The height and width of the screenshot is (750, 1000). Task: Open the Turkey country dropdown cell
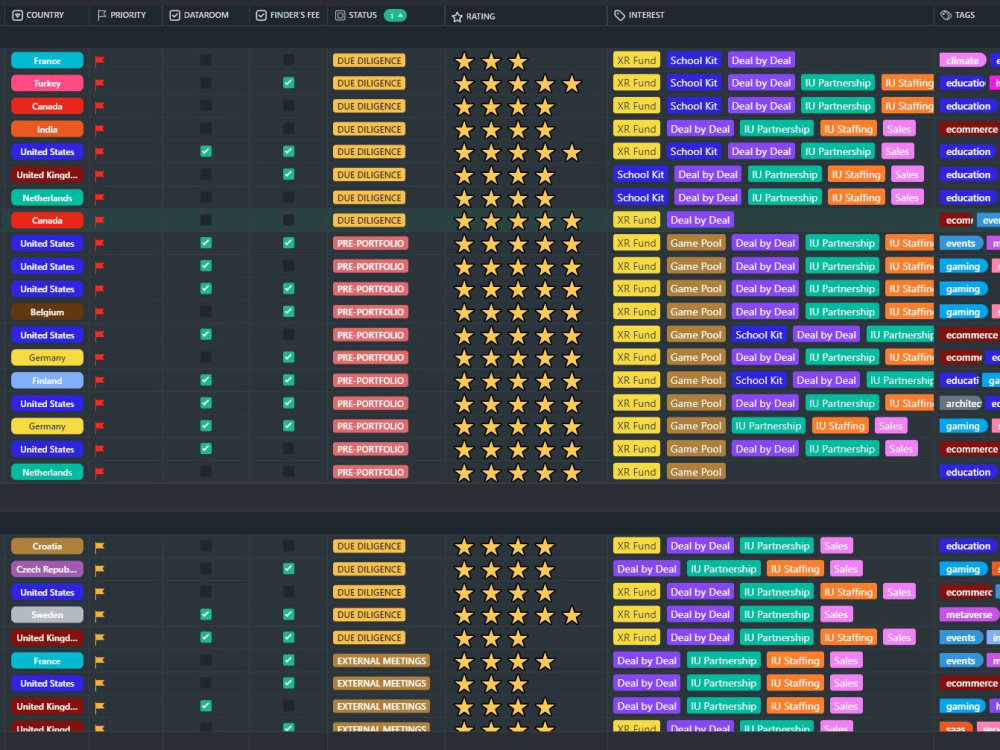click(47, 84)
